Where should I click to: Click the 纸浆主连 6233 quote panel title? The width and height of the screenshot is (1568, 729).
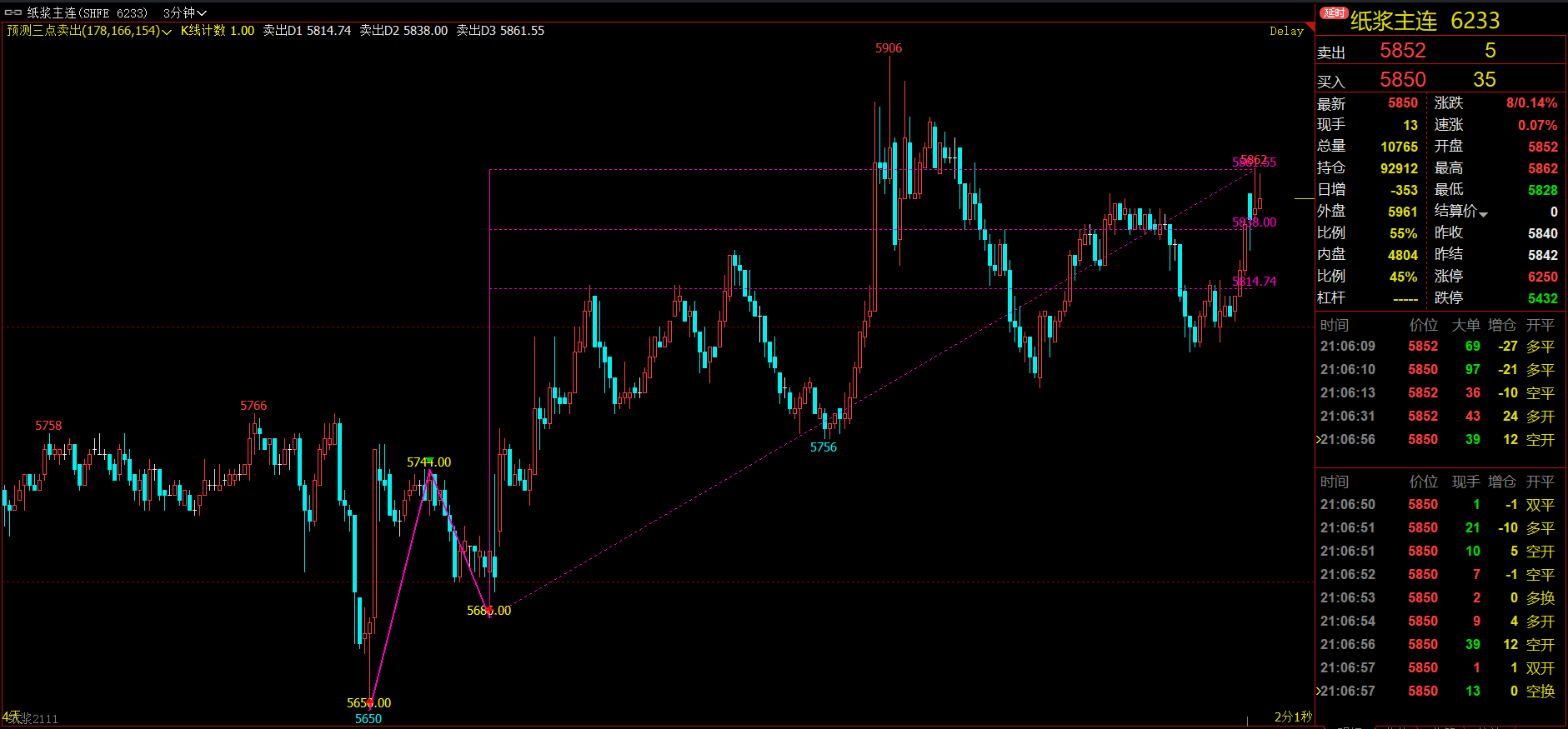point(1425,21)
